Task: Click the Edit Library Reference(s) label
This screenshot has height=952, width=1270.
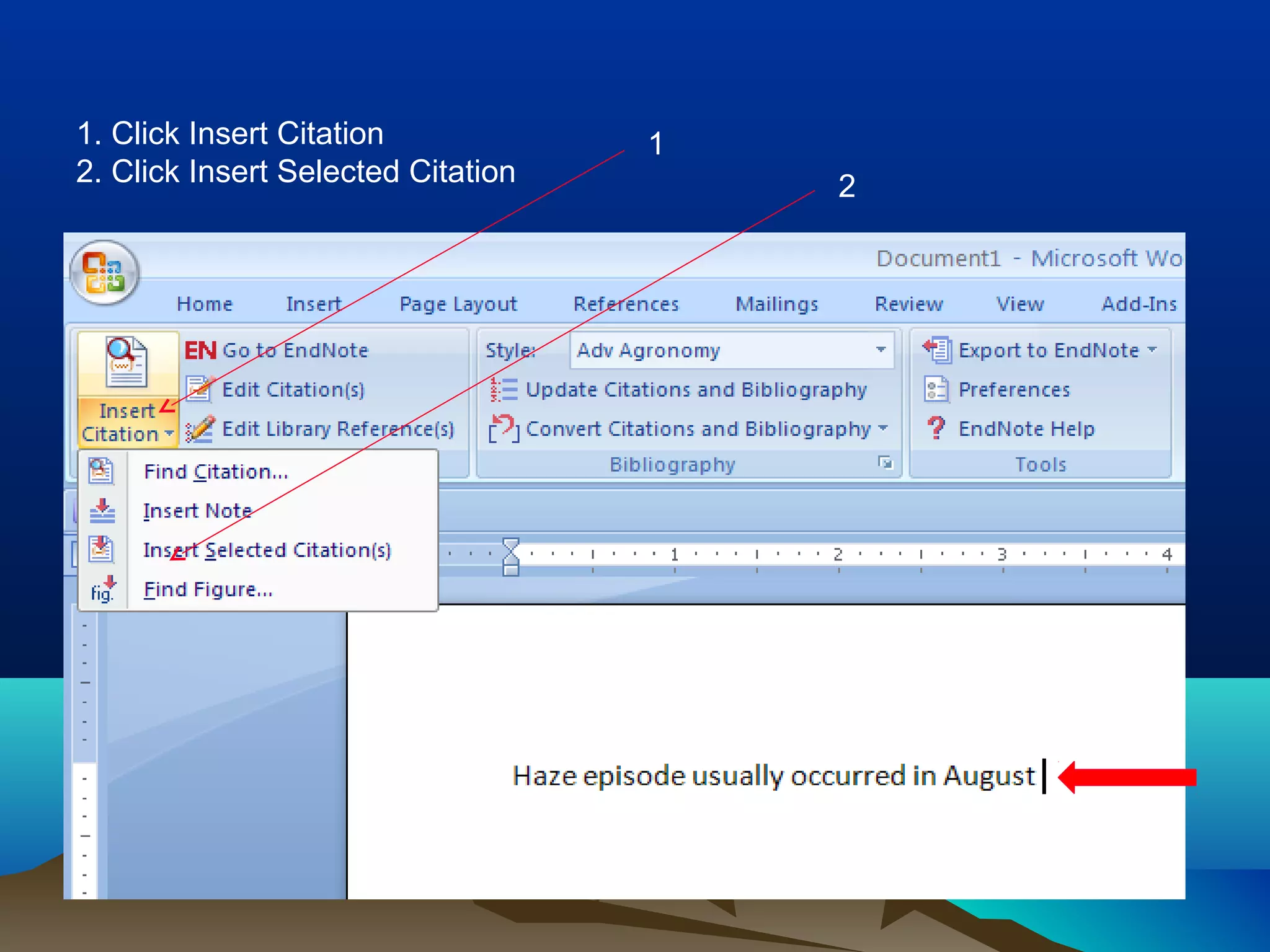Action: point(338,429)
